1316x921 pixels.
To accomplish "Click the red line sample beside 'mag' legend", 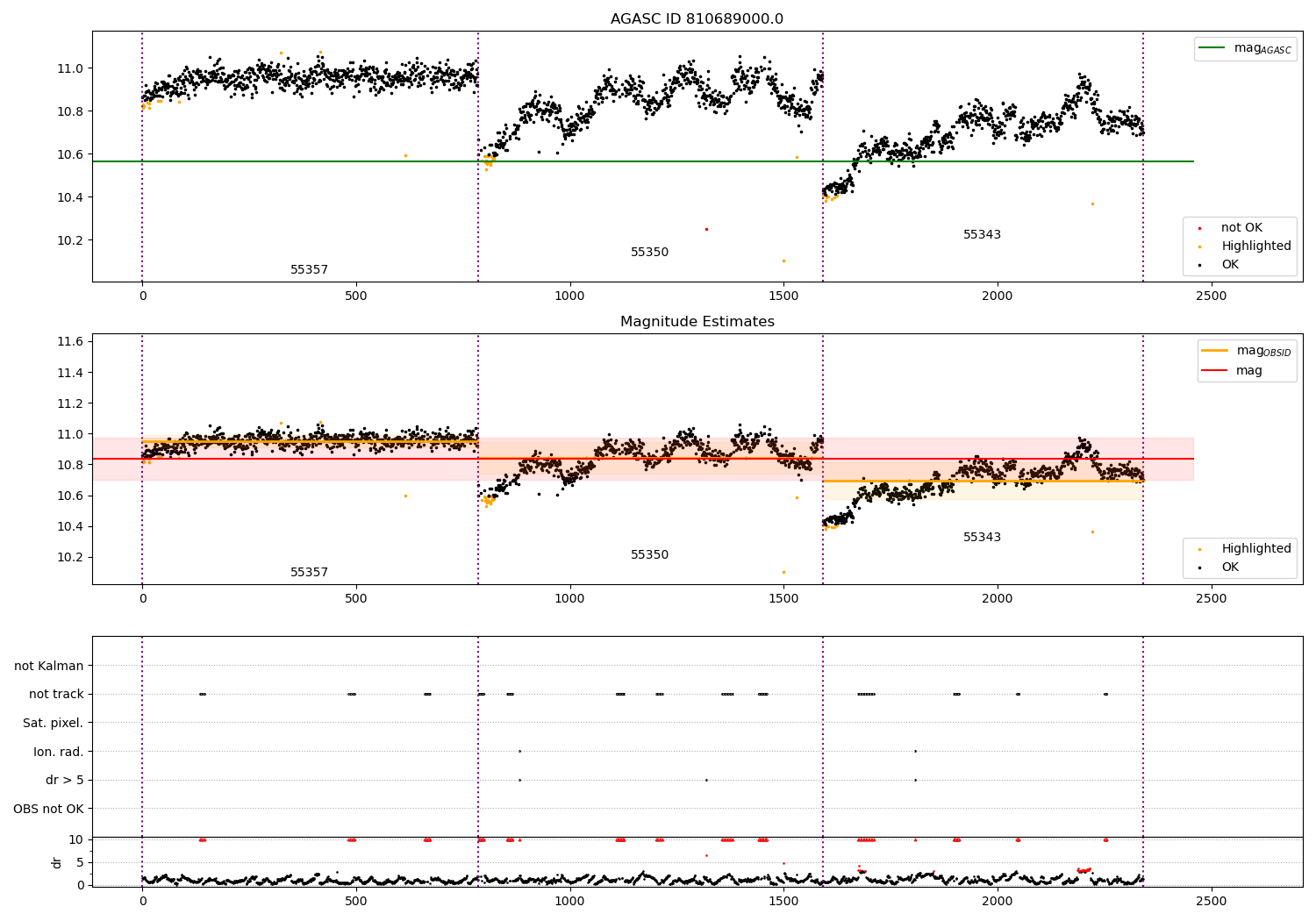I will pyautogui.click(x=1215, y=370).
